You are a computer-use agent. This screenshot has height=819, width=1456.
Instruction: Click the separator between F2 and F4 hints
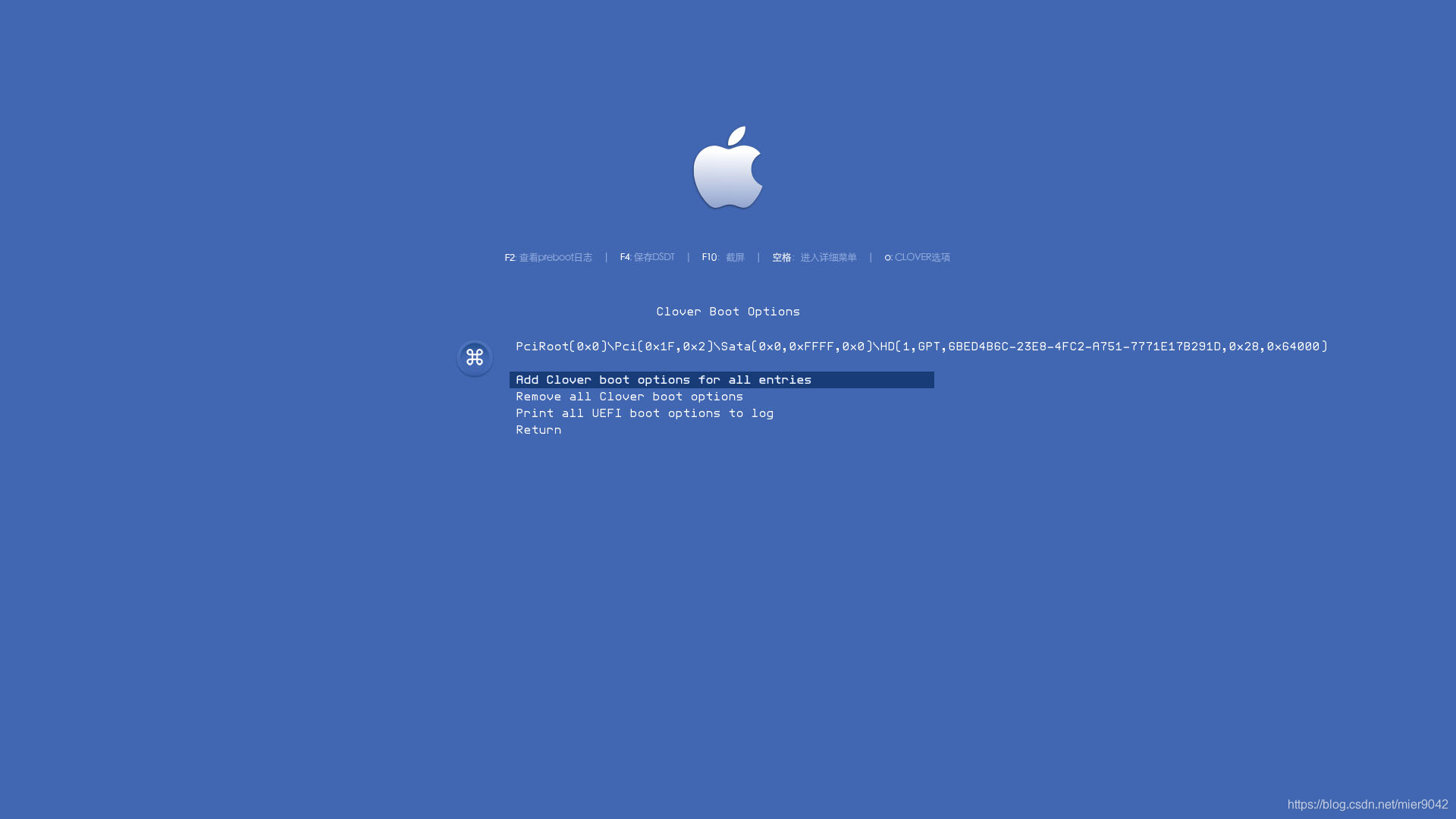pos(606,258)
